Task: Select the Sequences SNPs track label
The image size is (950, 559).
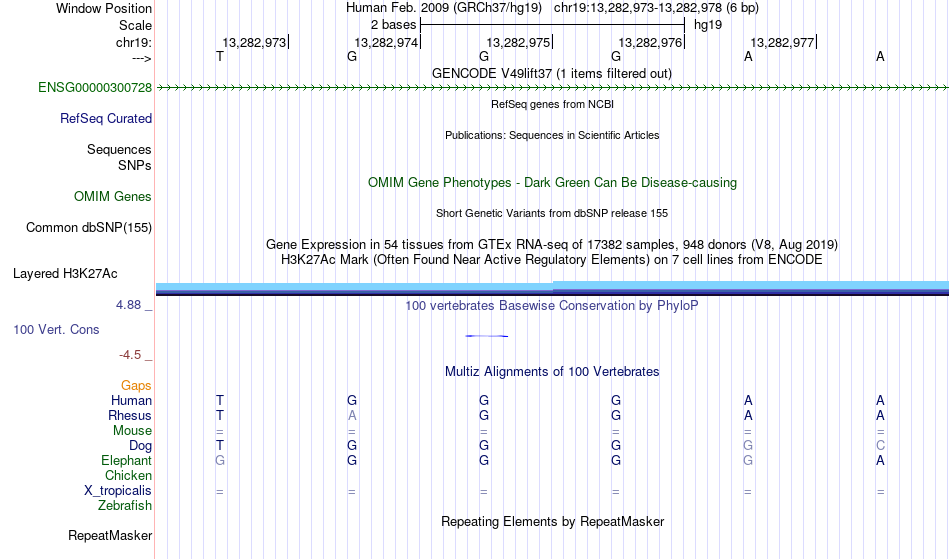Action: click(119, 157)
